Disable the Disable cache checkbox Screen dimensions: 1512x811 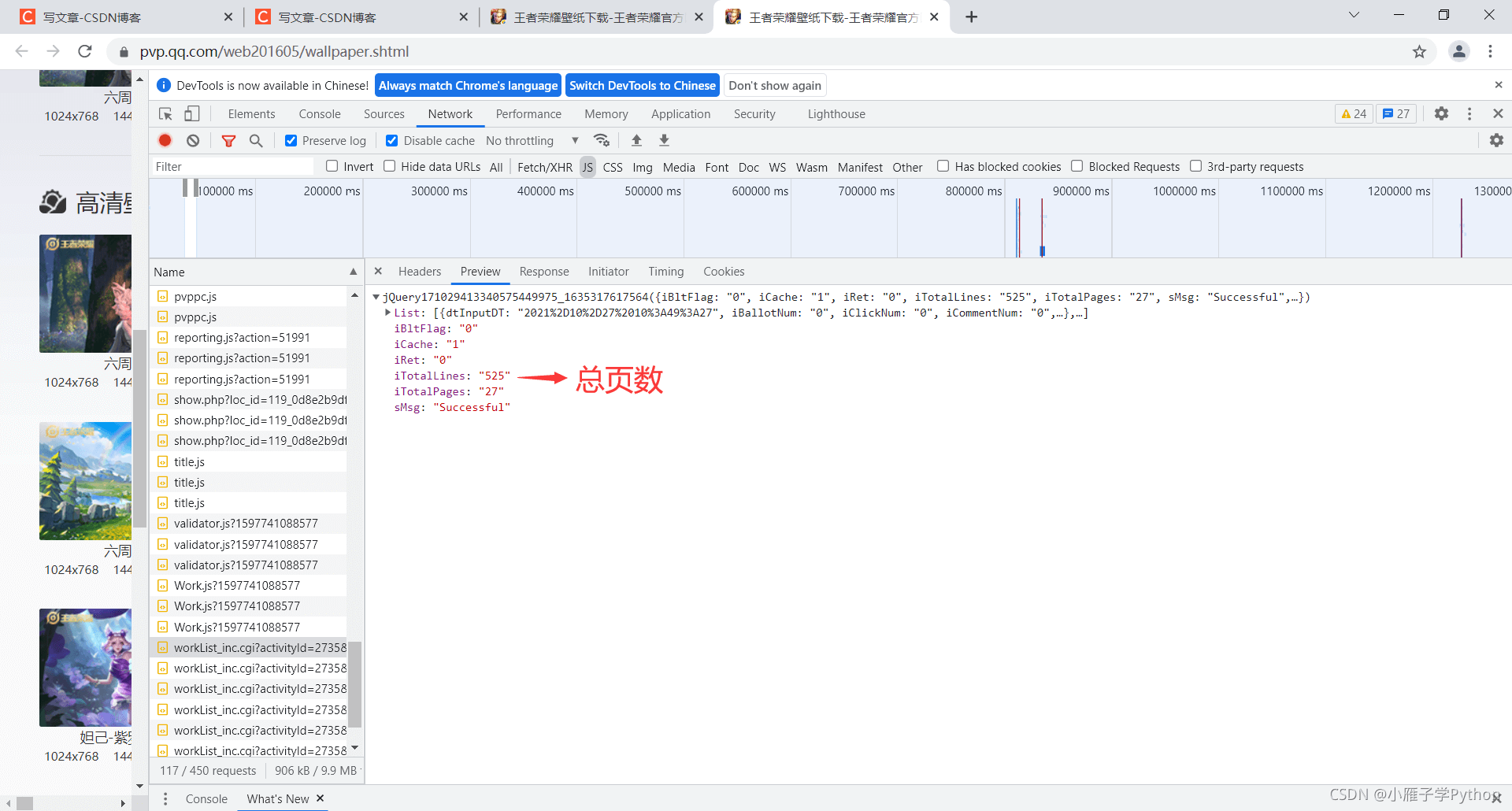(x=391, y=141)
